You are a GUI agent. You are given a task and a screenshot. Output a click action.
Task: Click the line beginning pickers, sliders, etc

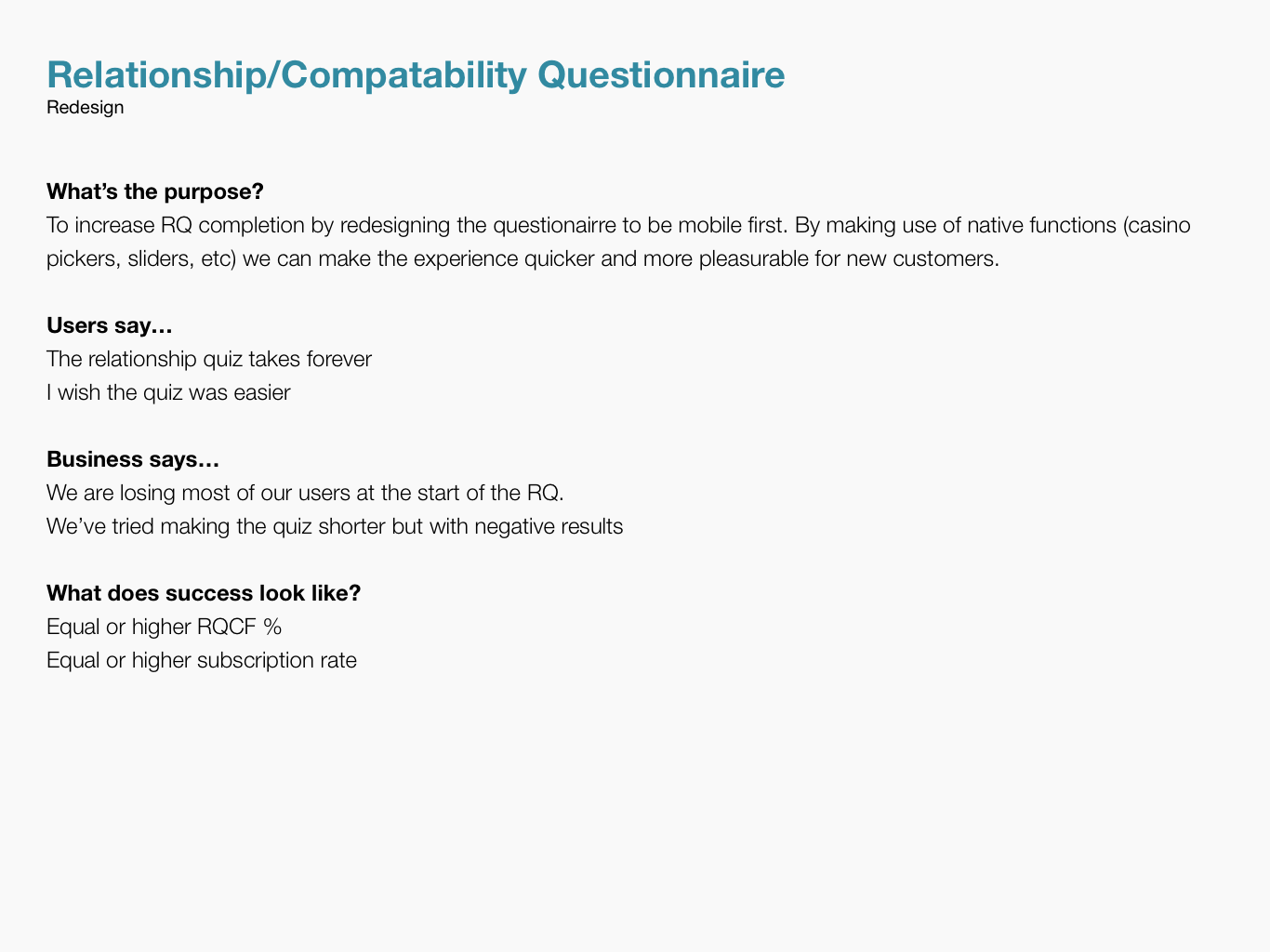point(523,258)
